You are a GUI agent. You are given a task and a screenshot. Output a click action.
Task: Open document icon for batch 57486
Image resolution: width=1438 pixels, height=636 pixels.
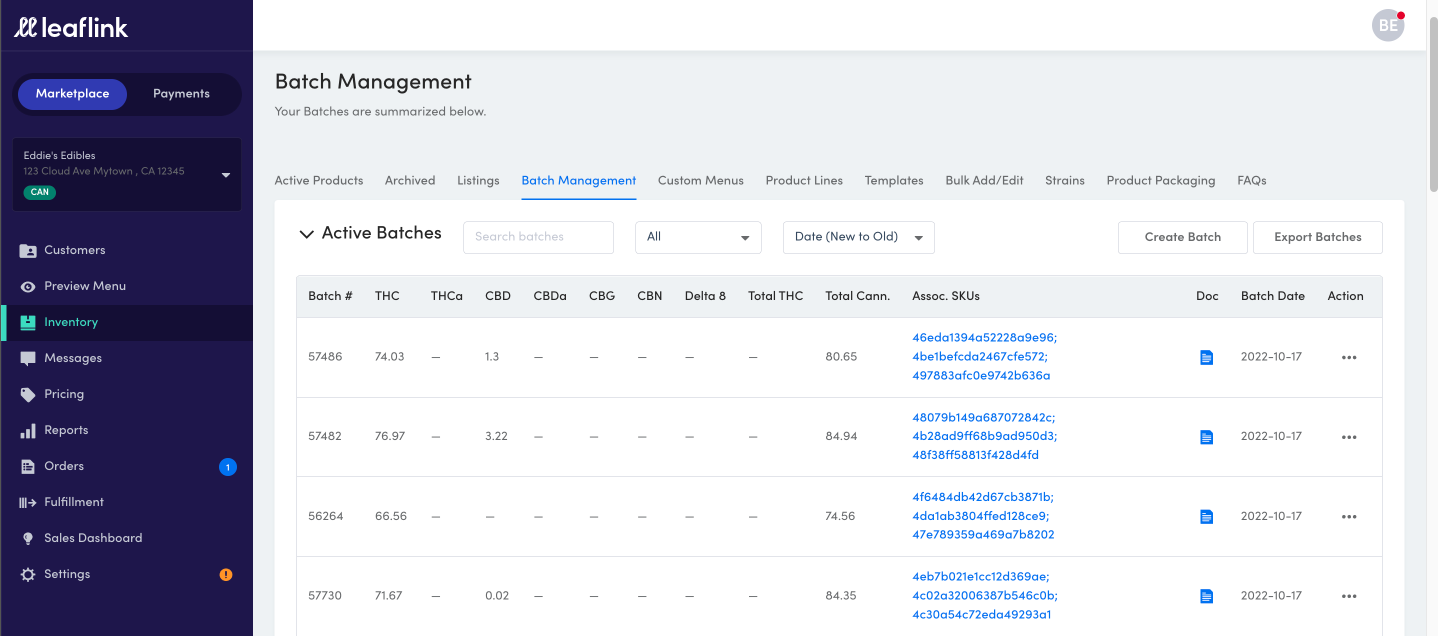coord(1207,357)
